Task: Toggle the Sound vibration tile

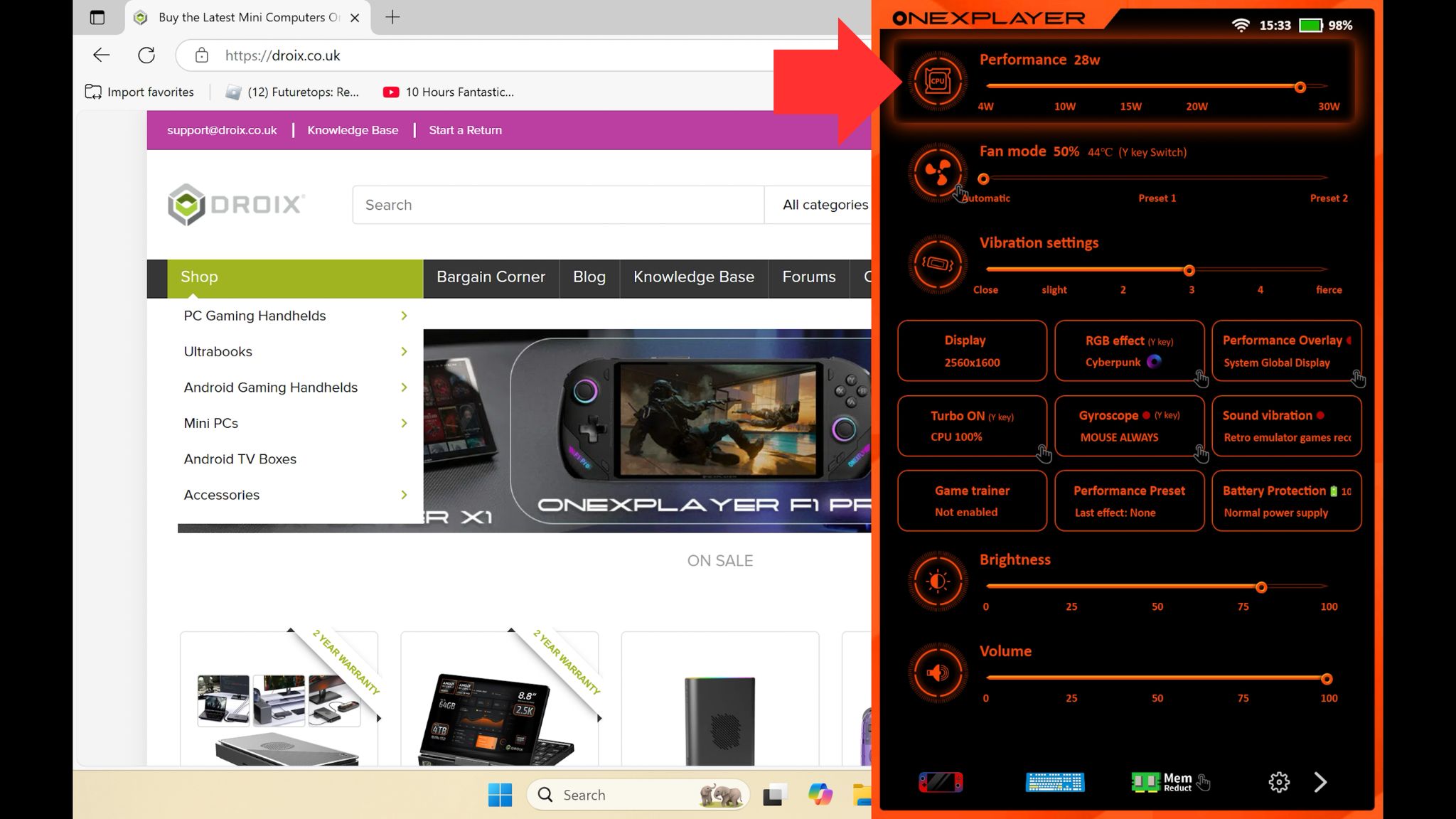Action: point(1286,426)
